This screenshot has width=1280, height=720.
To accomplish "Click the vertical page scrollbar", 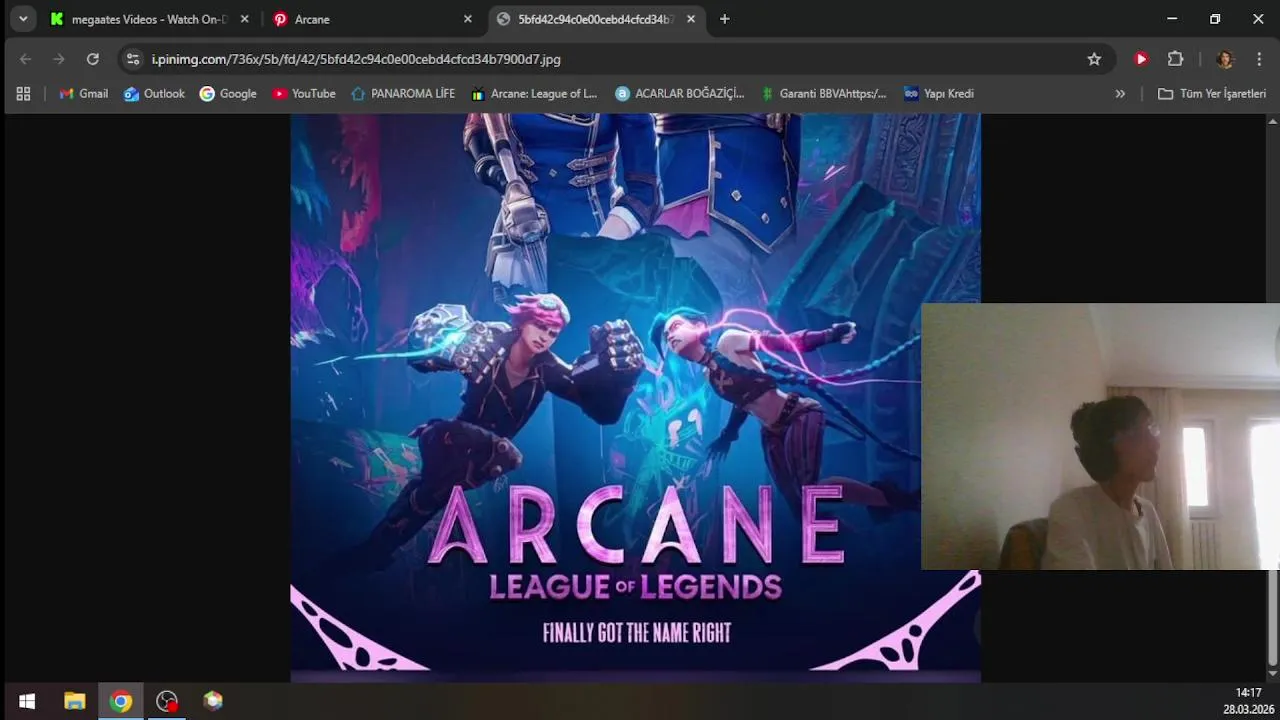I will [x=1272, y=400].
